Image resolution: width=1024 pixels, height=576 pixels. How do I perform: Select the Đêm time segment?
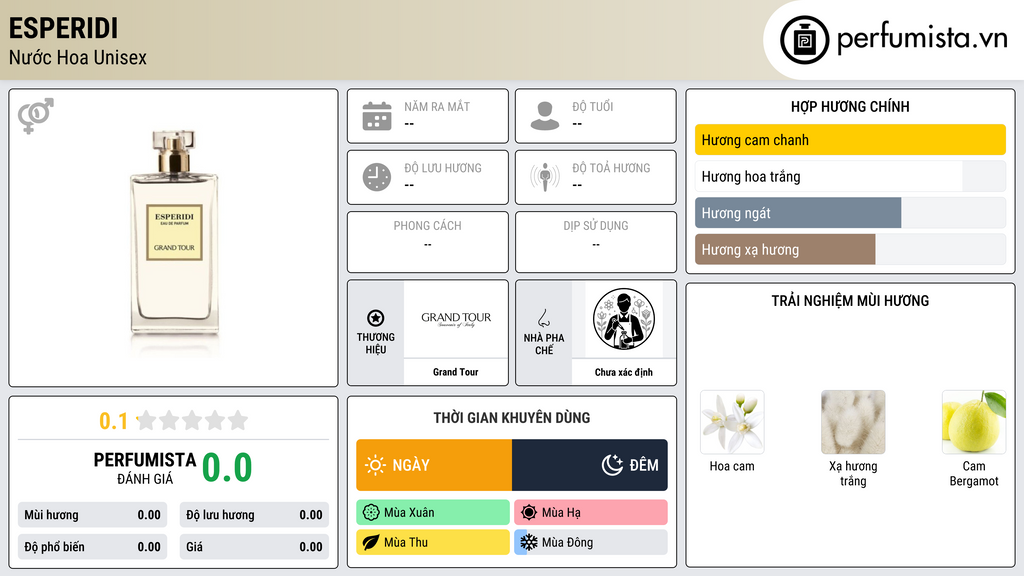click(590, 465)
